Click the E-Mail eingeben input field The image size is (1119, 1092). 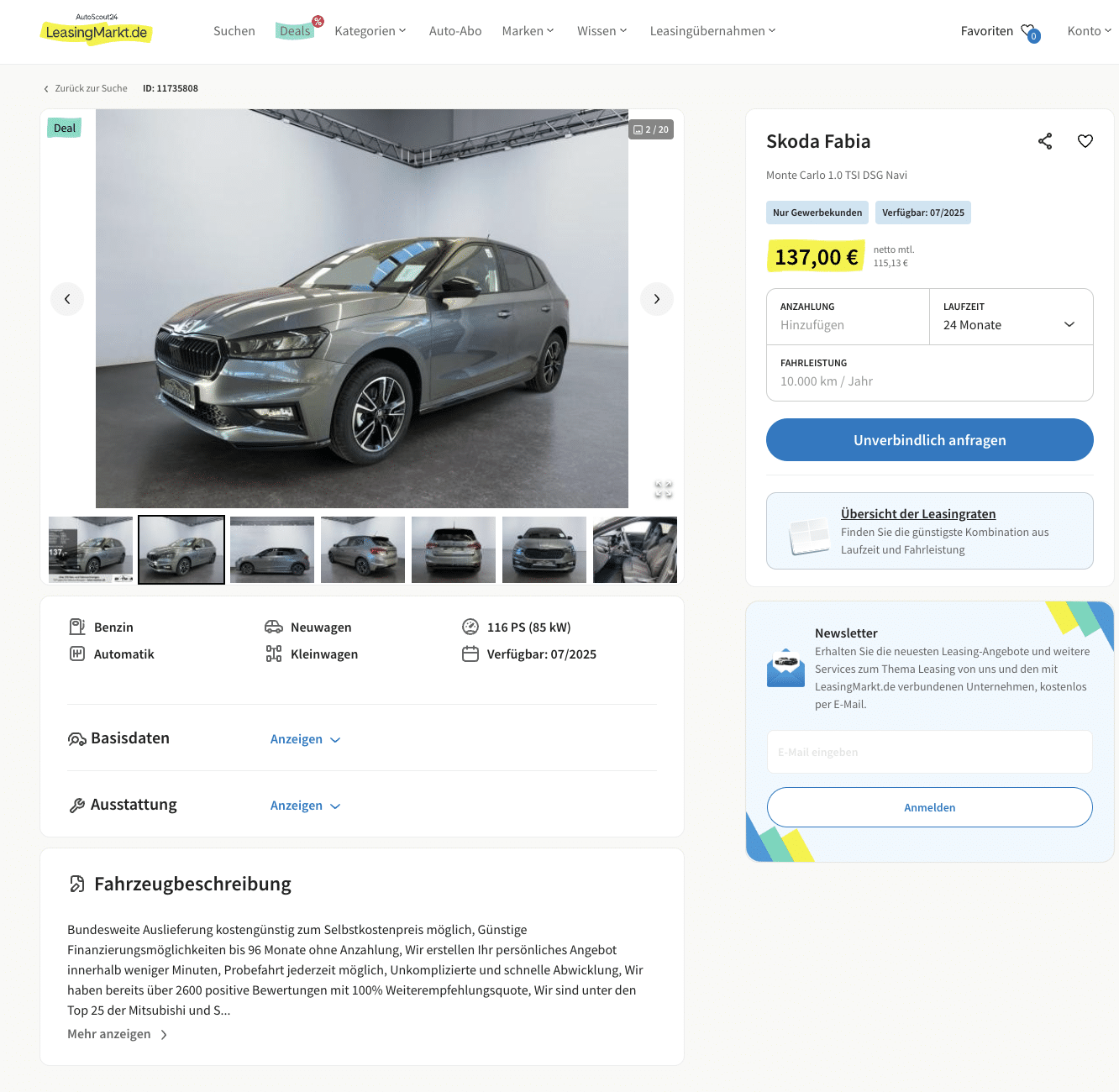click(x=930, y=752)
